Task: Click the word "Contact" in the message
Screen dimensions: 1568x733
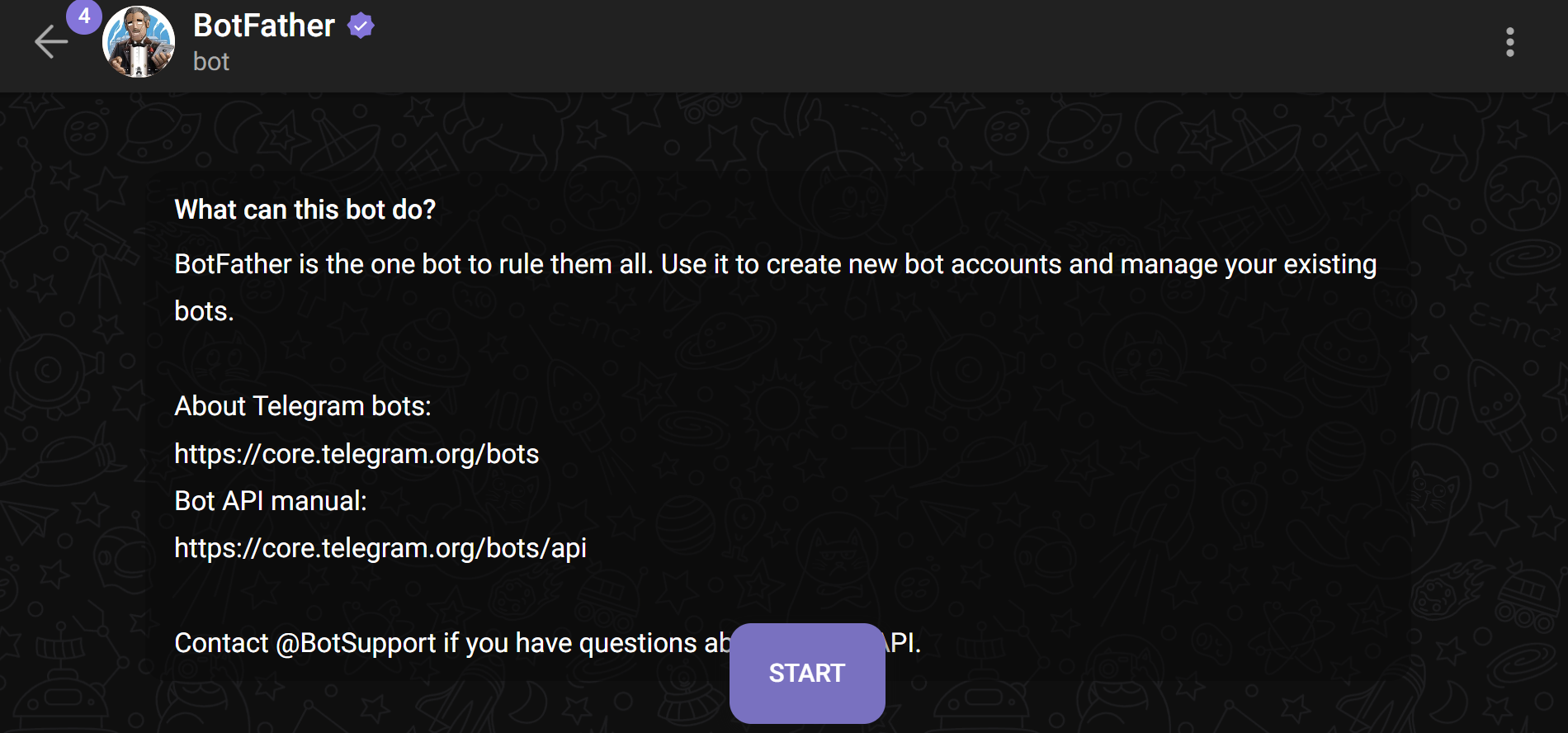Action: point(221,643)
